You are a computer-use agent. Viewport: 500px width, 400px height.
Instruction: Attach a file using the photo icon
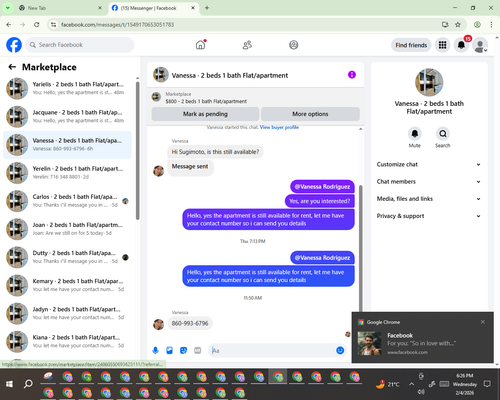click(x=169, y=350)
